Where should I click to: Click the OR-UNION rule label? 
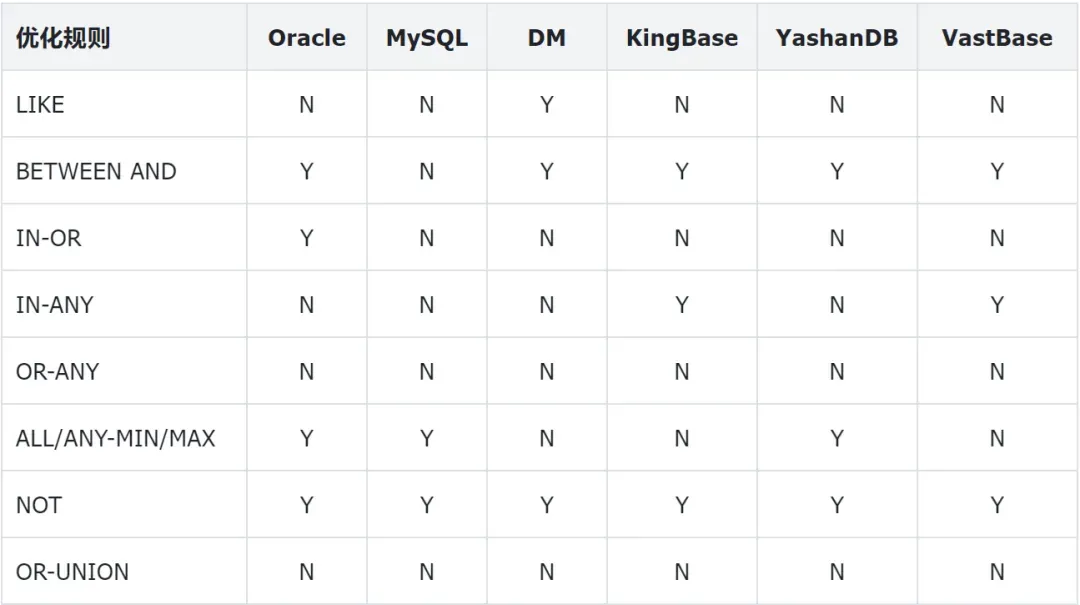tap(72, 572)
